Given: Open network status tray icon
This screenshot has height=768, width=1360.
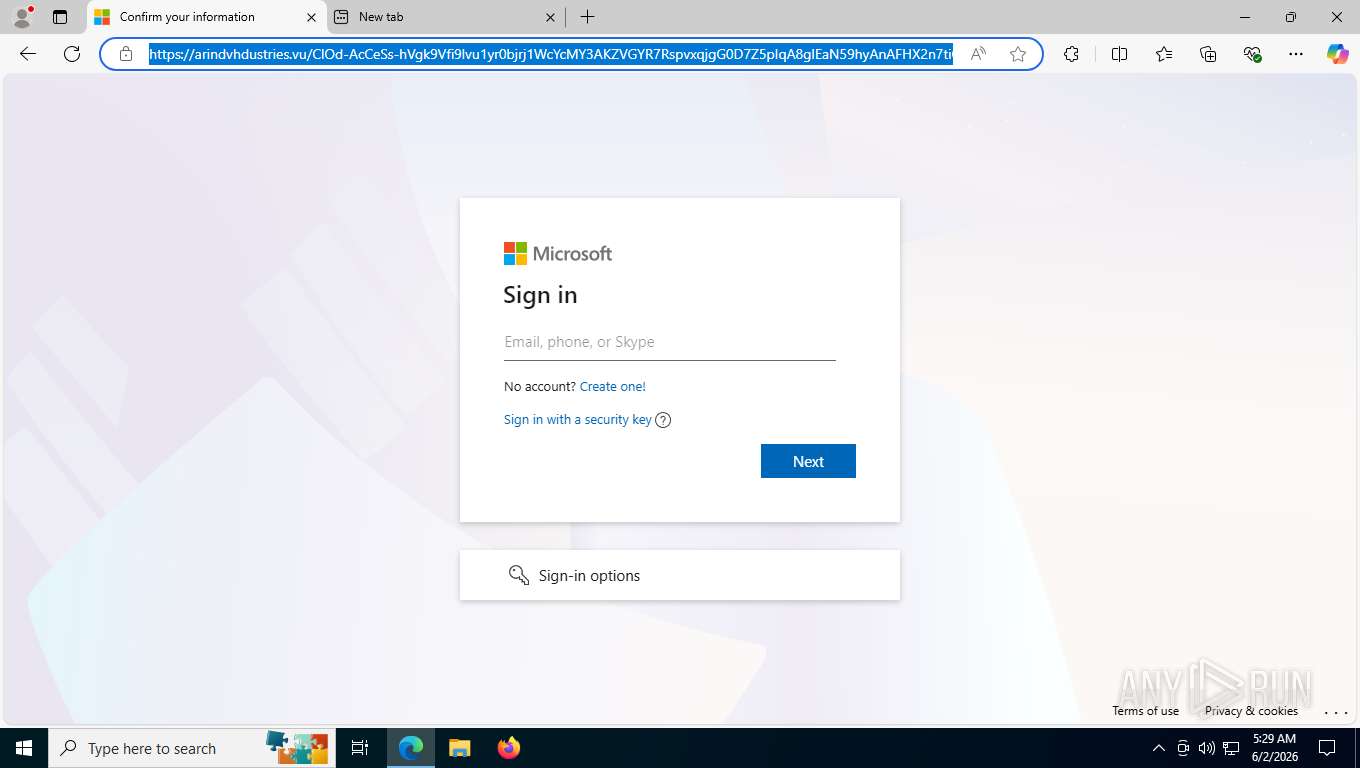Looking at the screenshot, I should pos(1232,748).
